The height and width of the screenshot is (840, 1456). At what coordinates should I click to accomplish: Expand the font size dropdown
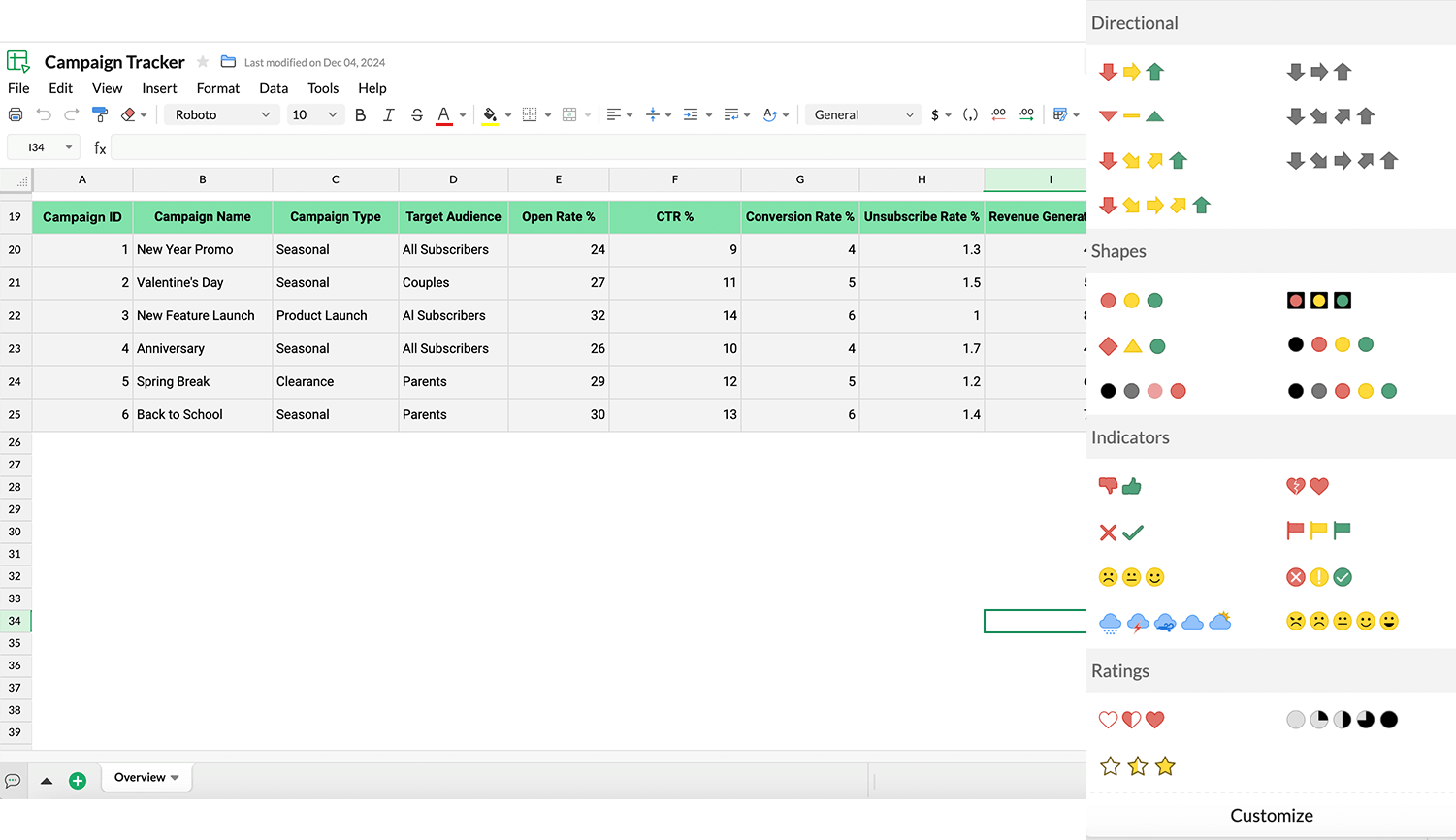(315, 114)
